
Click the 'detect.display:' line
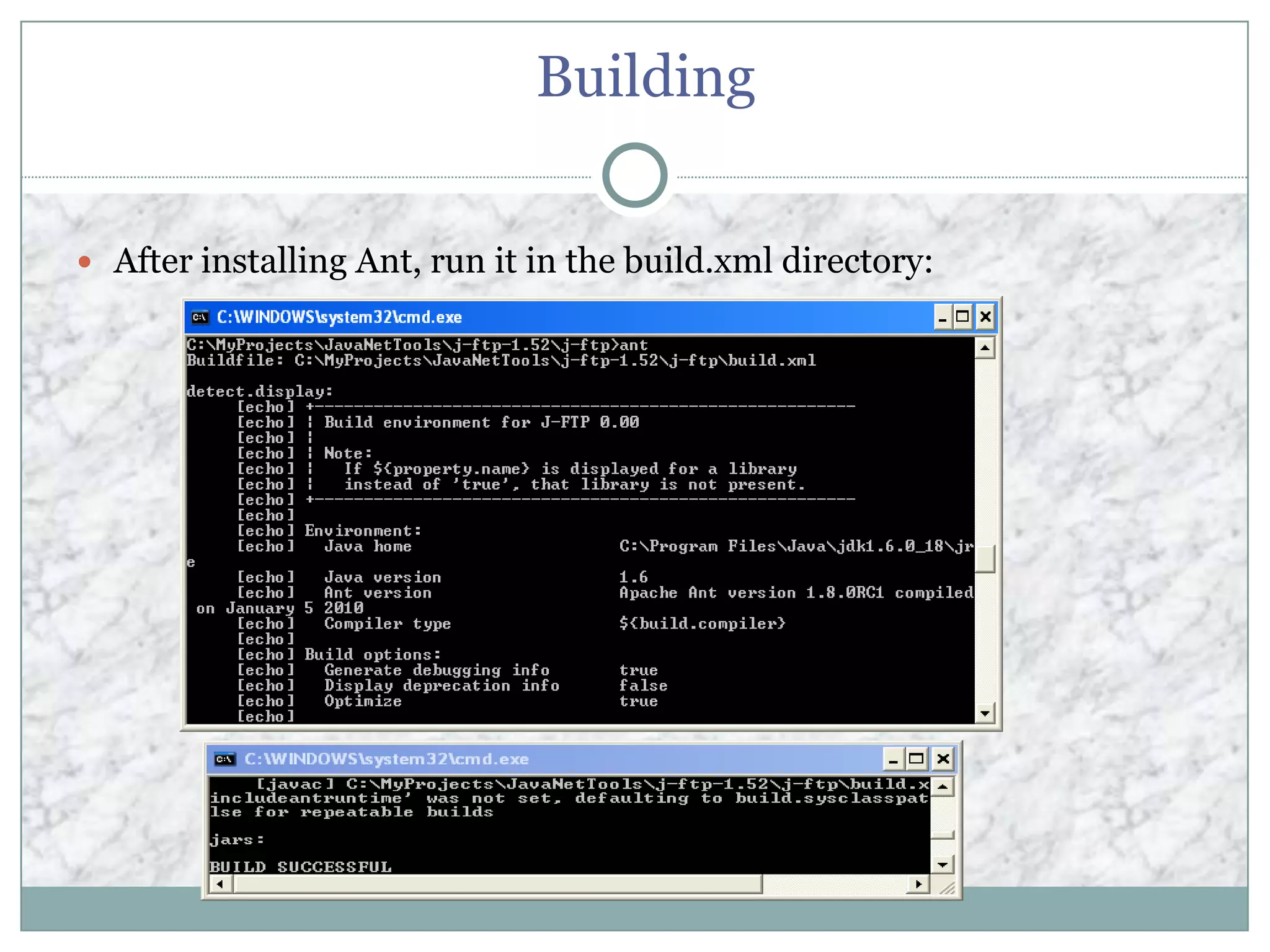pos(260,392)
